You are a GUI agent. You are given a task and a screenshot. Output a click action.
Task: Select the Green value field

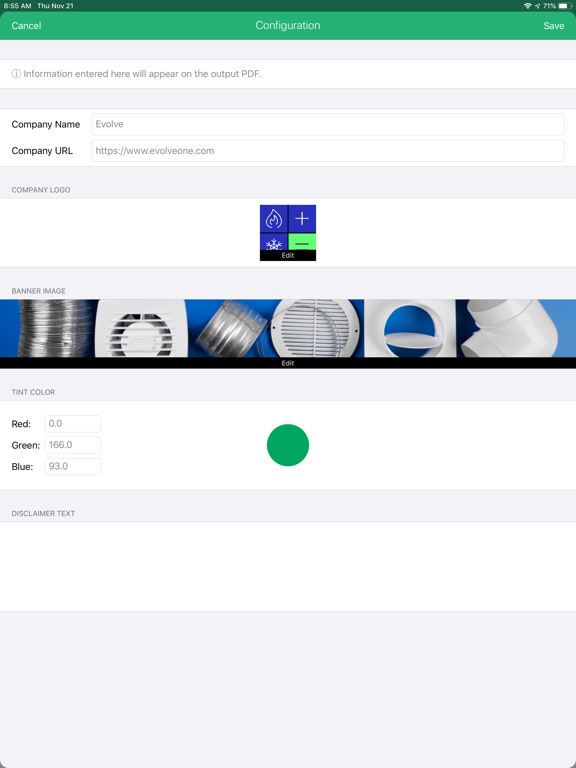[72, 445]
